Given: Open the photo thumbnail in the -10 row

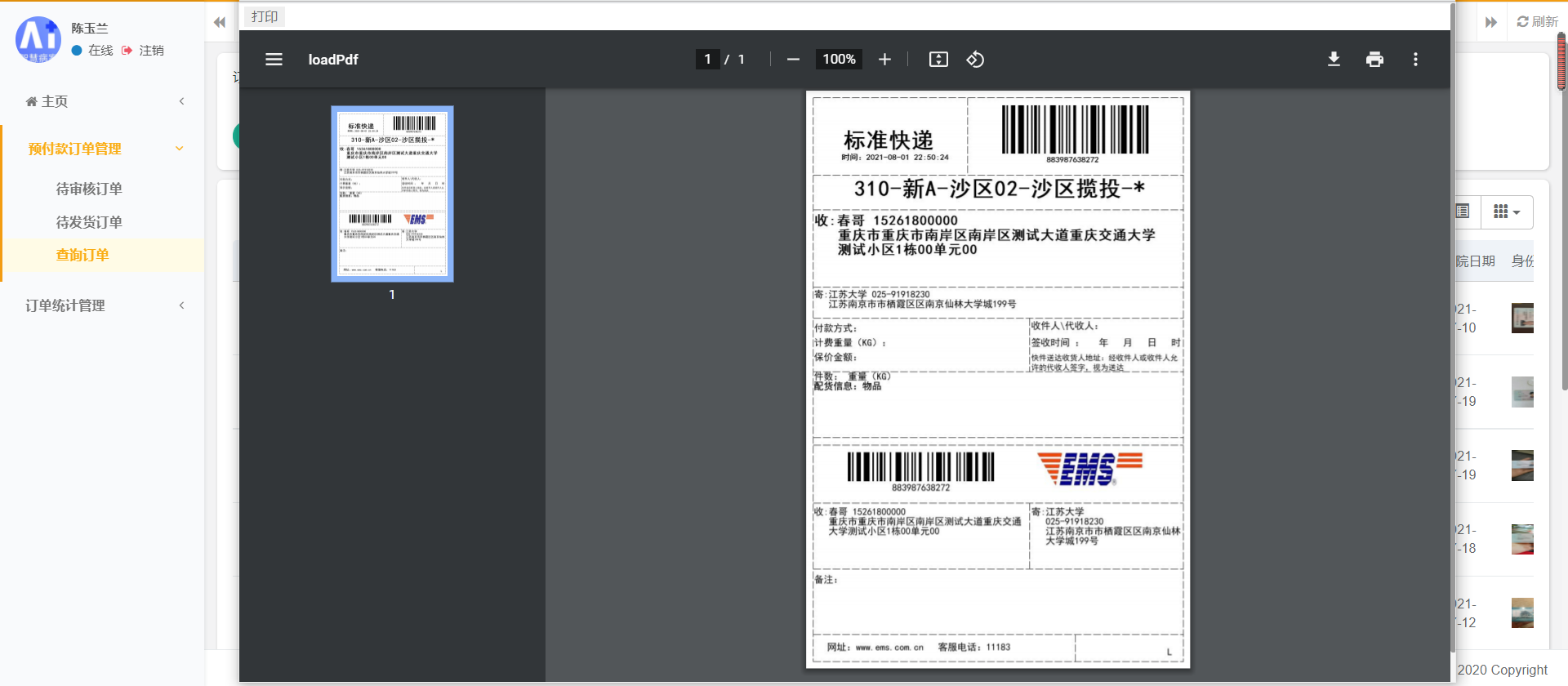Looking at the screenshot, I should pyautogui.click(x=1522, y=318).
